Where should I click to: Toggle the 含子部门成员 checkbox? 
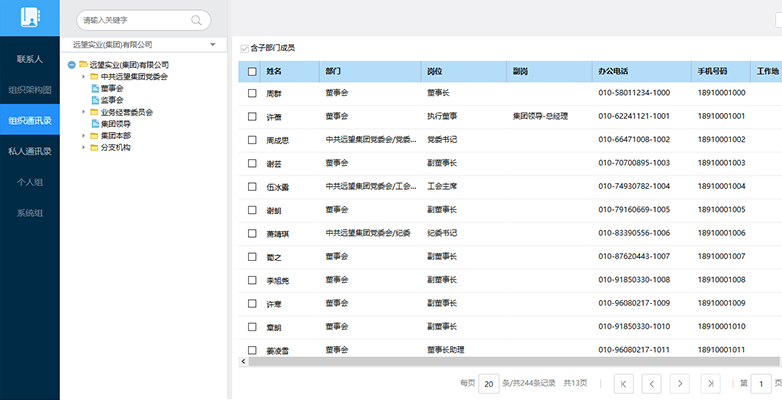(244, 48)
